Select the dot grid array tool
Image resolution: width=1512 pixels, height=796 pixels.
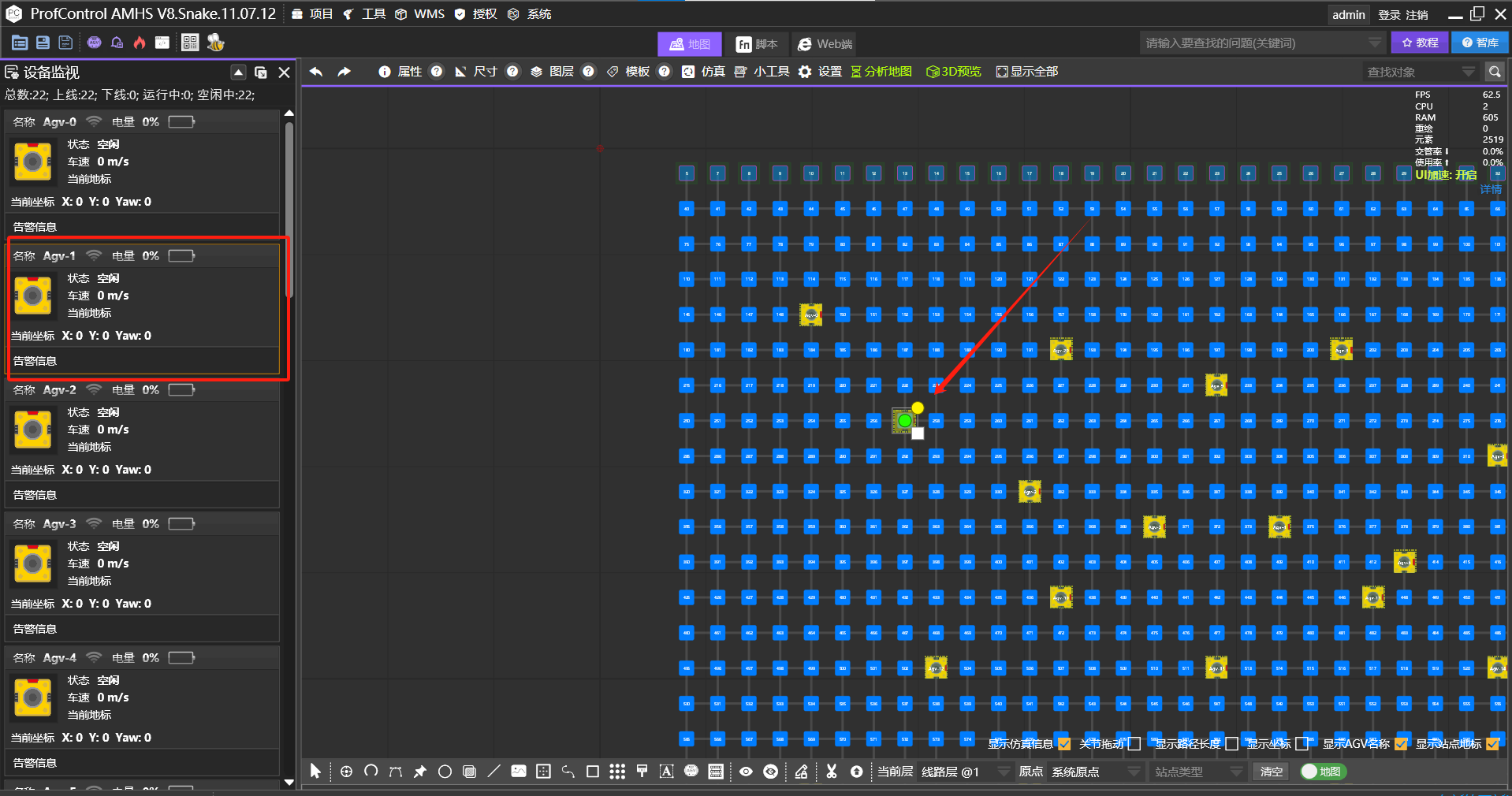coord(617,772)
